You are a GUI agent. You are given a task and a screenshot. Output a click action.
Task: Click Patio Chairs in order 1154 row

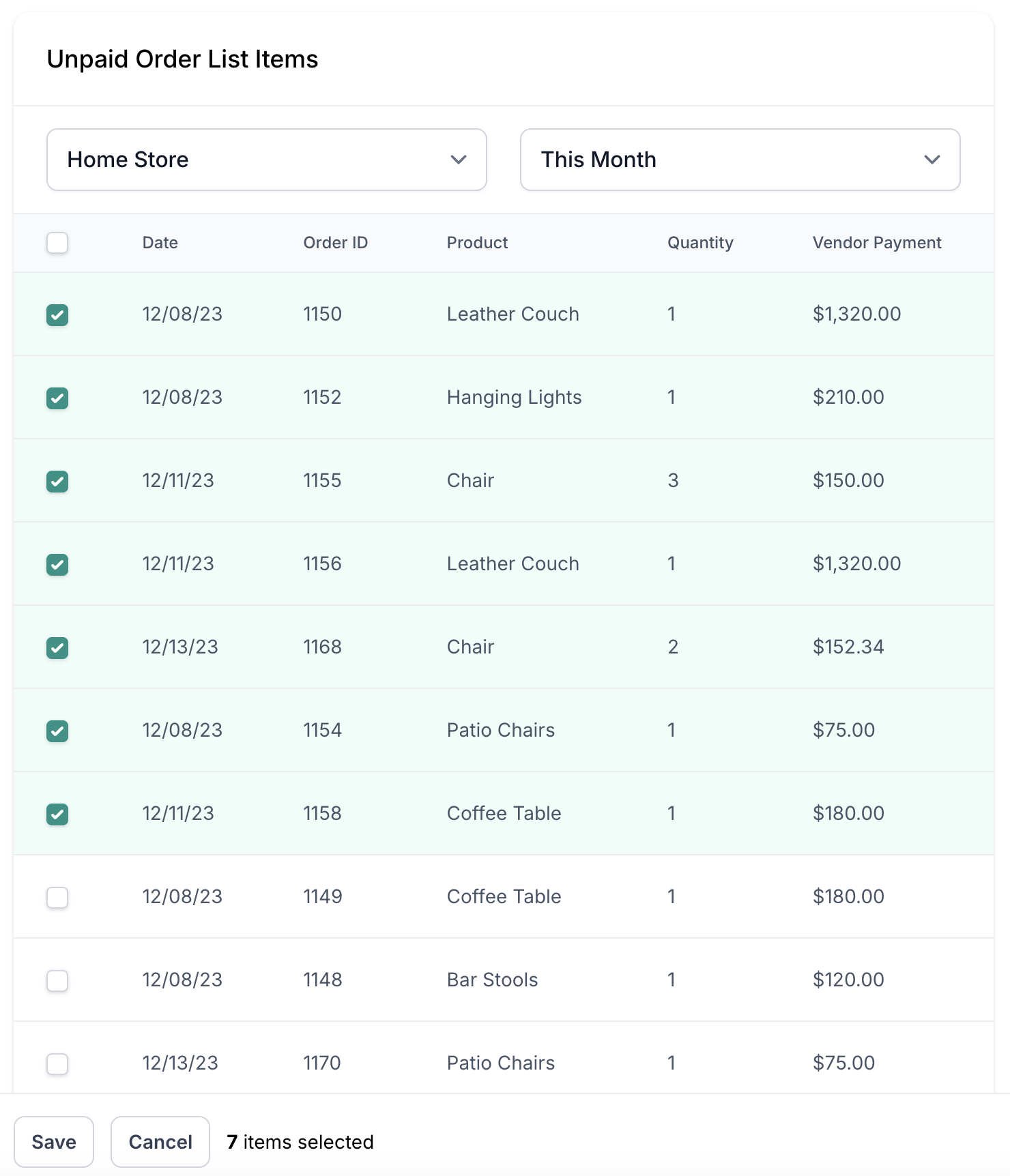click(501, 730)
